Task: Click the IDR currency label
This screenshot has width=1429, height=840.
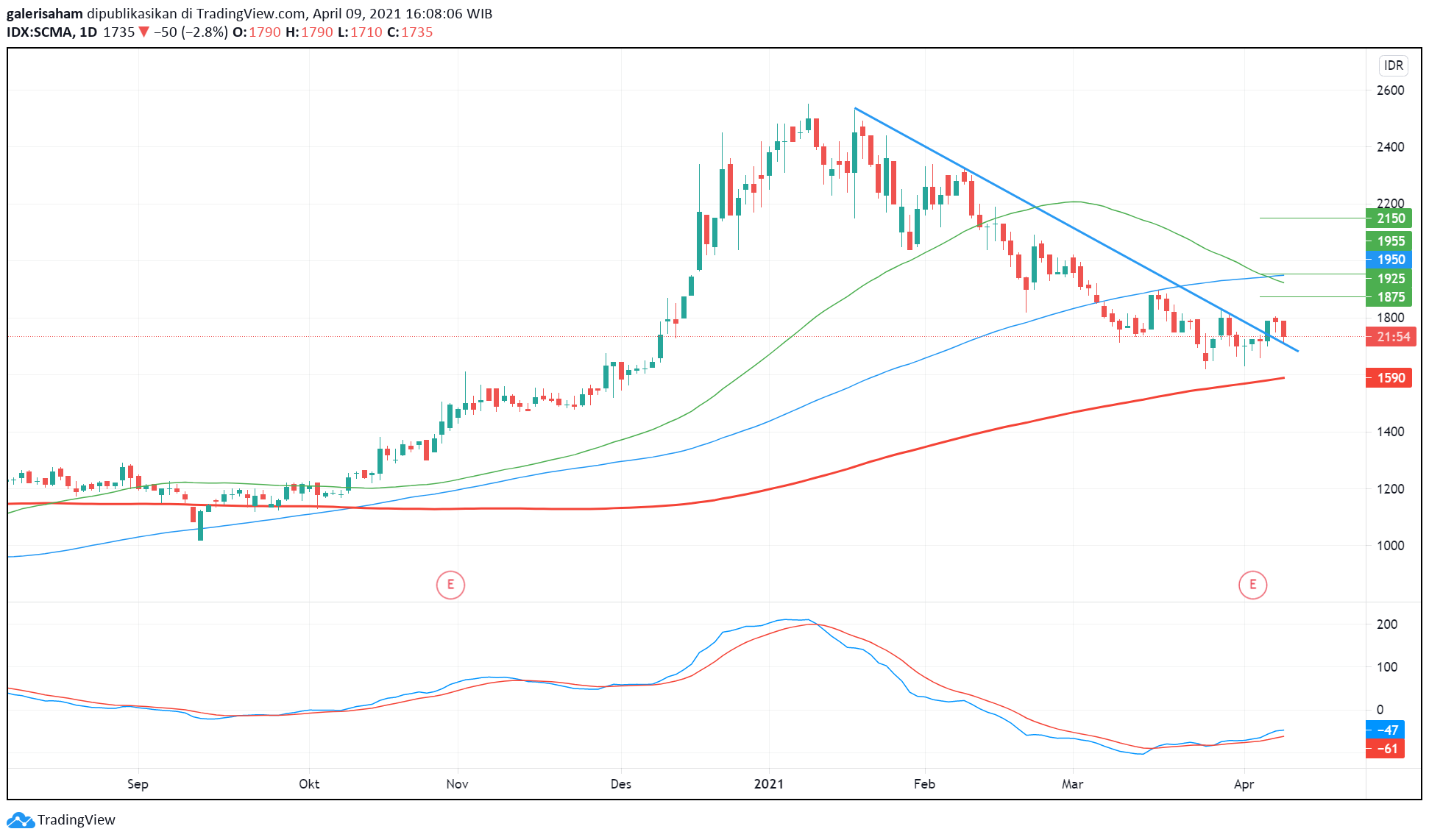Action: pyautogui.click(x=1393, y=65)
